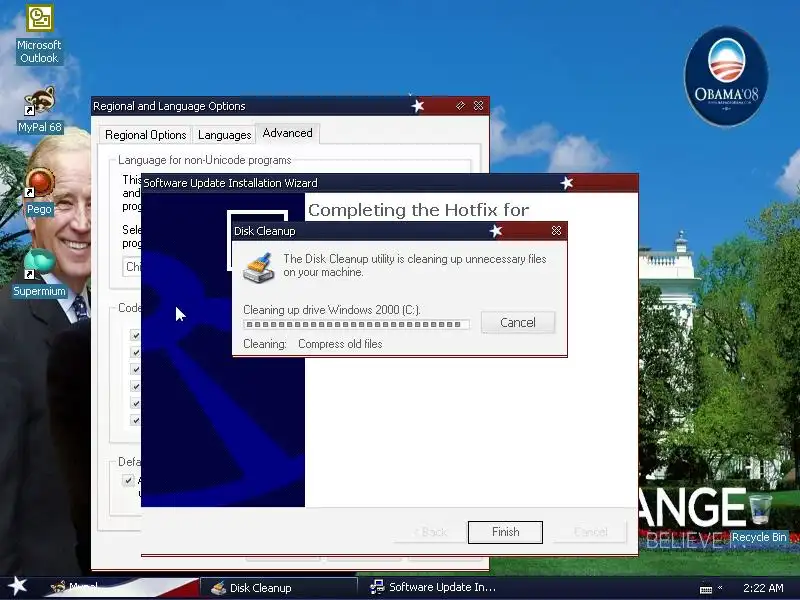The width and height of the screenshot is (800, 600).
Task: Click 'Language for non-Unicode programs' group label
Action: 205,160
